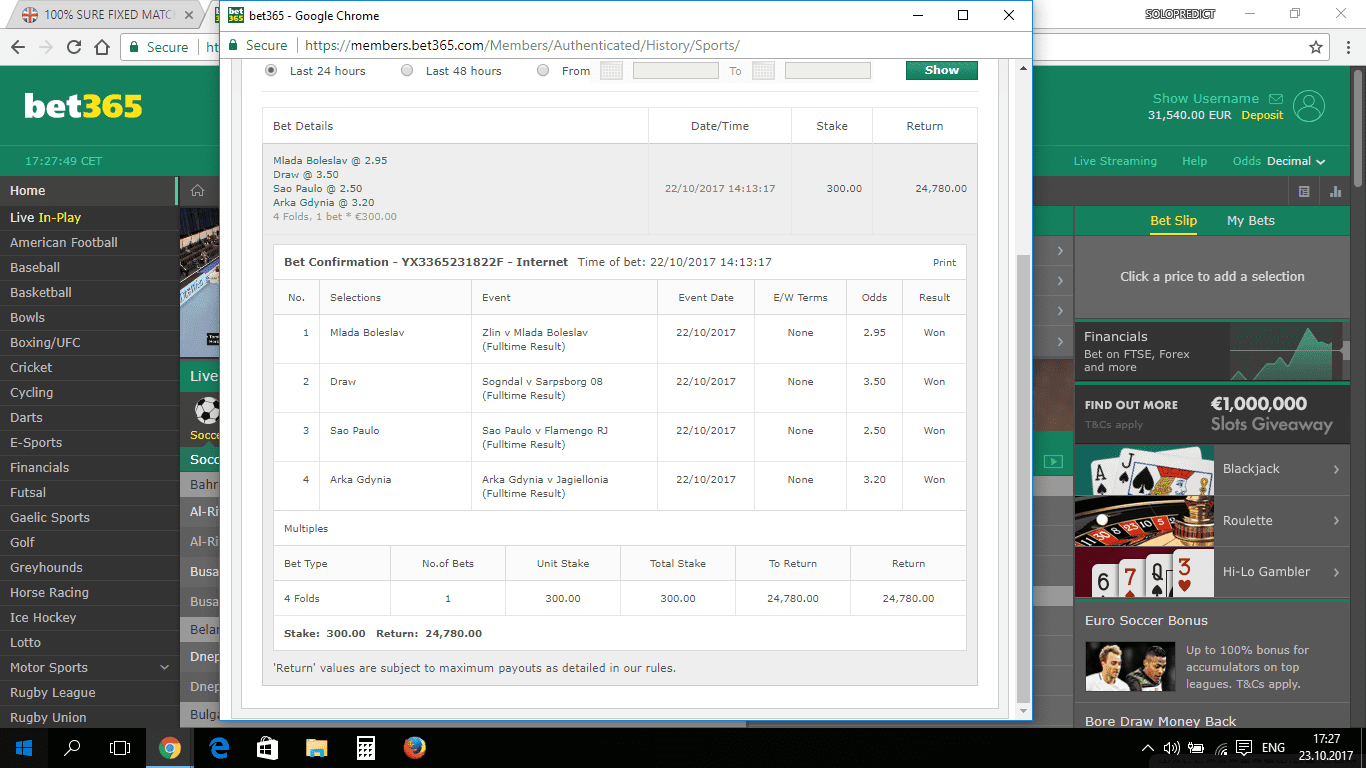The width and height of the screenshot is (1366, 768).
Task: Click the home icon in breadcrumb bar
Action: click(x=198, y=191)
